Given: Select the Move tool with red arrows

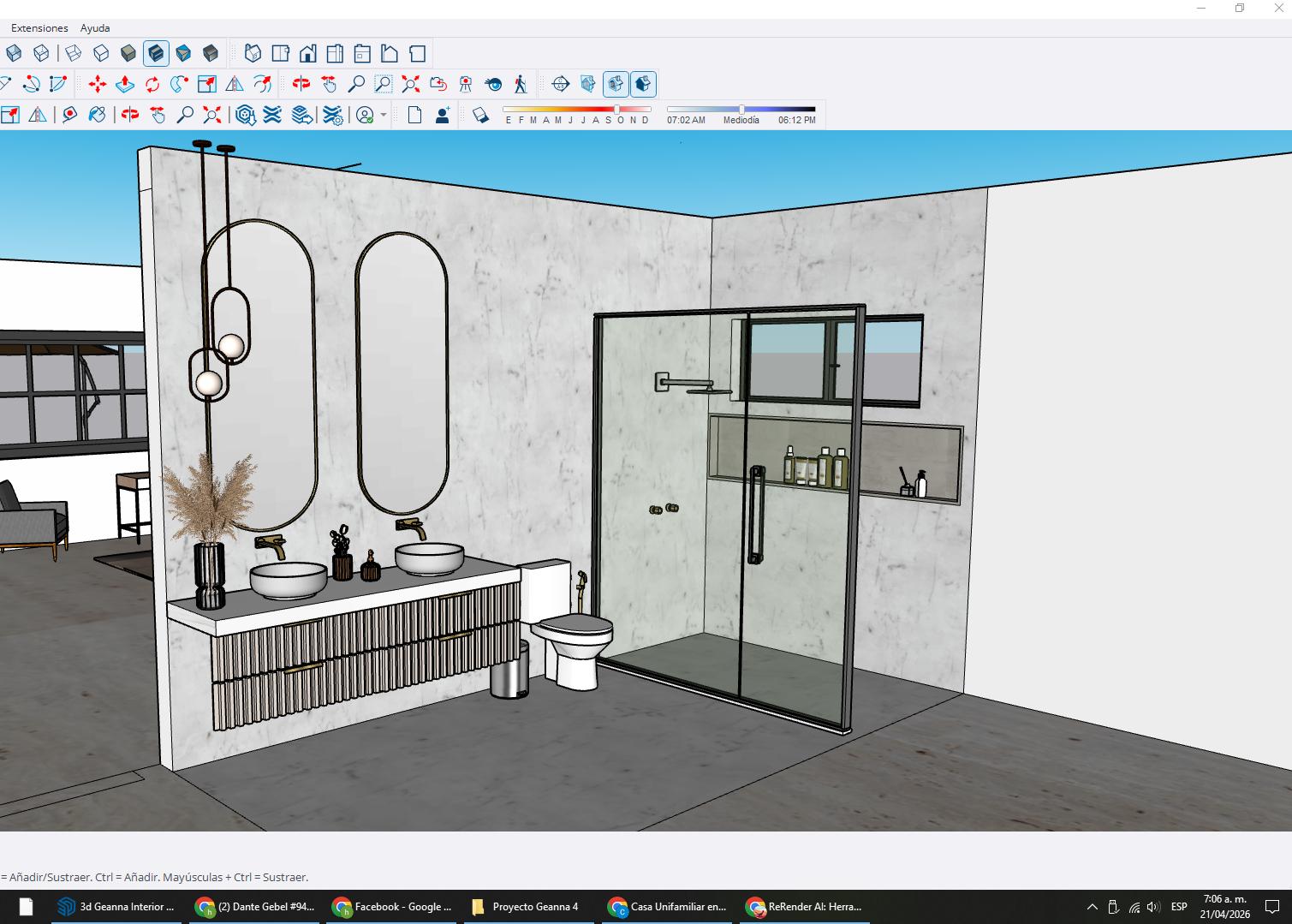Looking at the screenshot, I should pyautogui.click(x=97, y=84).
